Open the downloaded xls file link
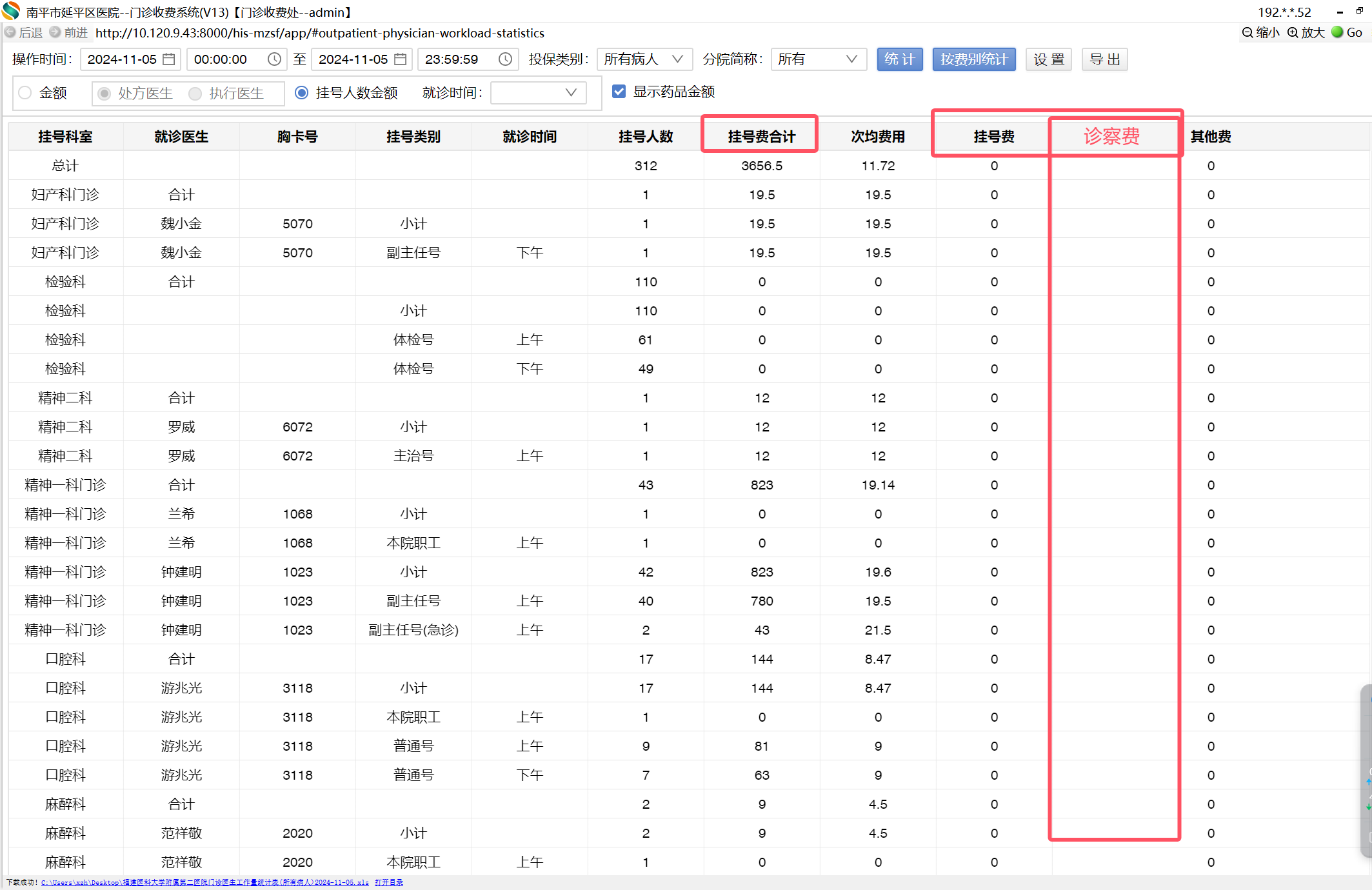The image size is (1372, 890). tap(204, 882)
